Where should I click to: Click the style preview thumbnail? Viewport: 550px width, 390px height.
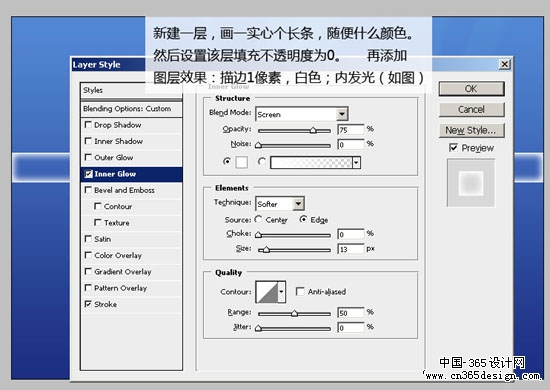coord(471,182)
